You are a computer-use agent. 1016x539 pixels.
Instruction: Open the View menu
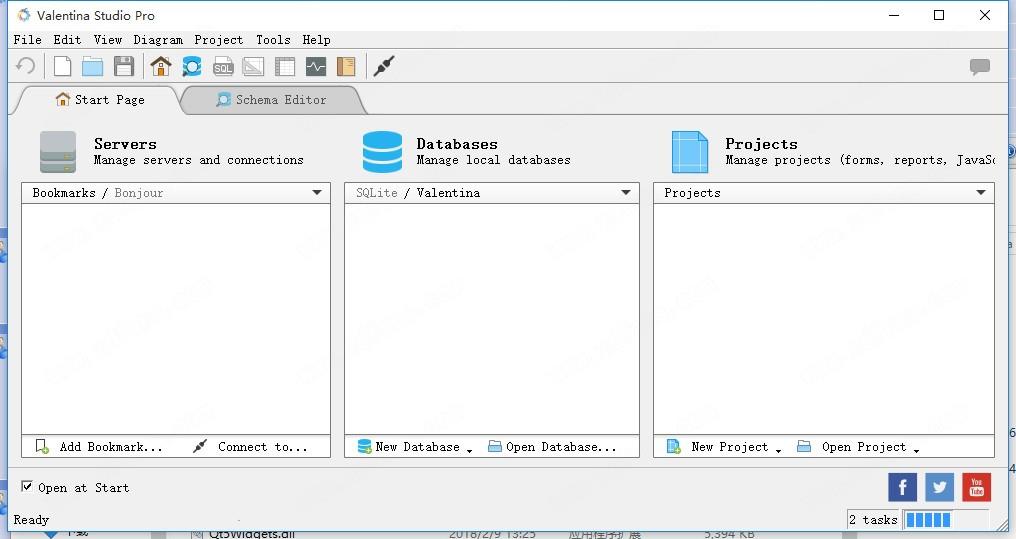(108, 40)
